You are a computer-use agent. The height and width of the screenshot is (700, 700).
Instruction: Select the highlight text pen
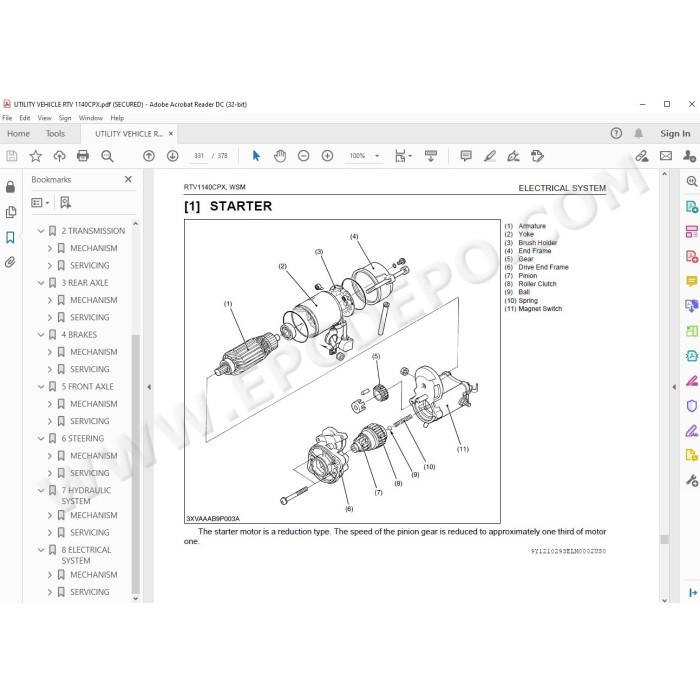click(490, 156)
